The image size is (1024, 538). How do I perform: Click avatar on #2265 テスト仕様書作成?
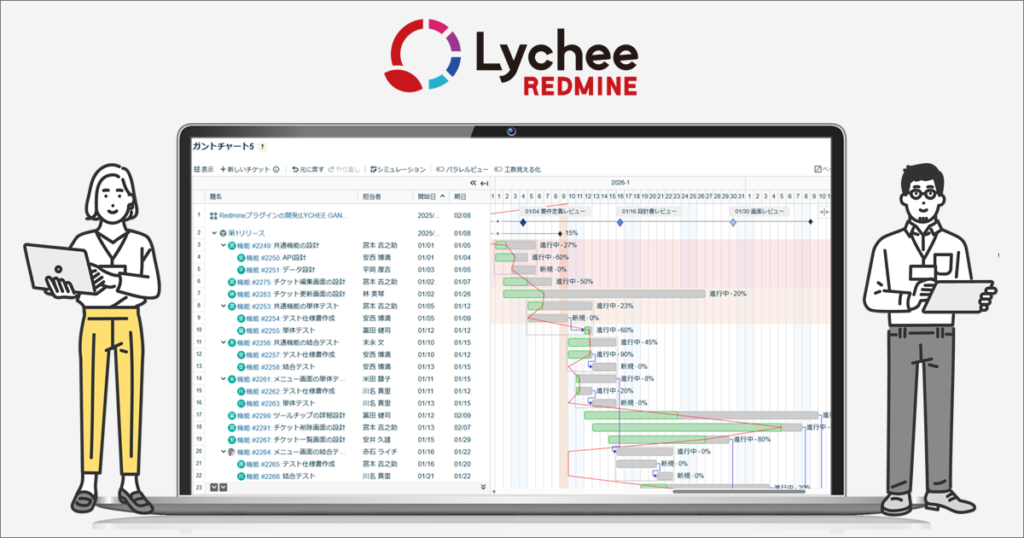pyautogui.click(x=240, y=464)
